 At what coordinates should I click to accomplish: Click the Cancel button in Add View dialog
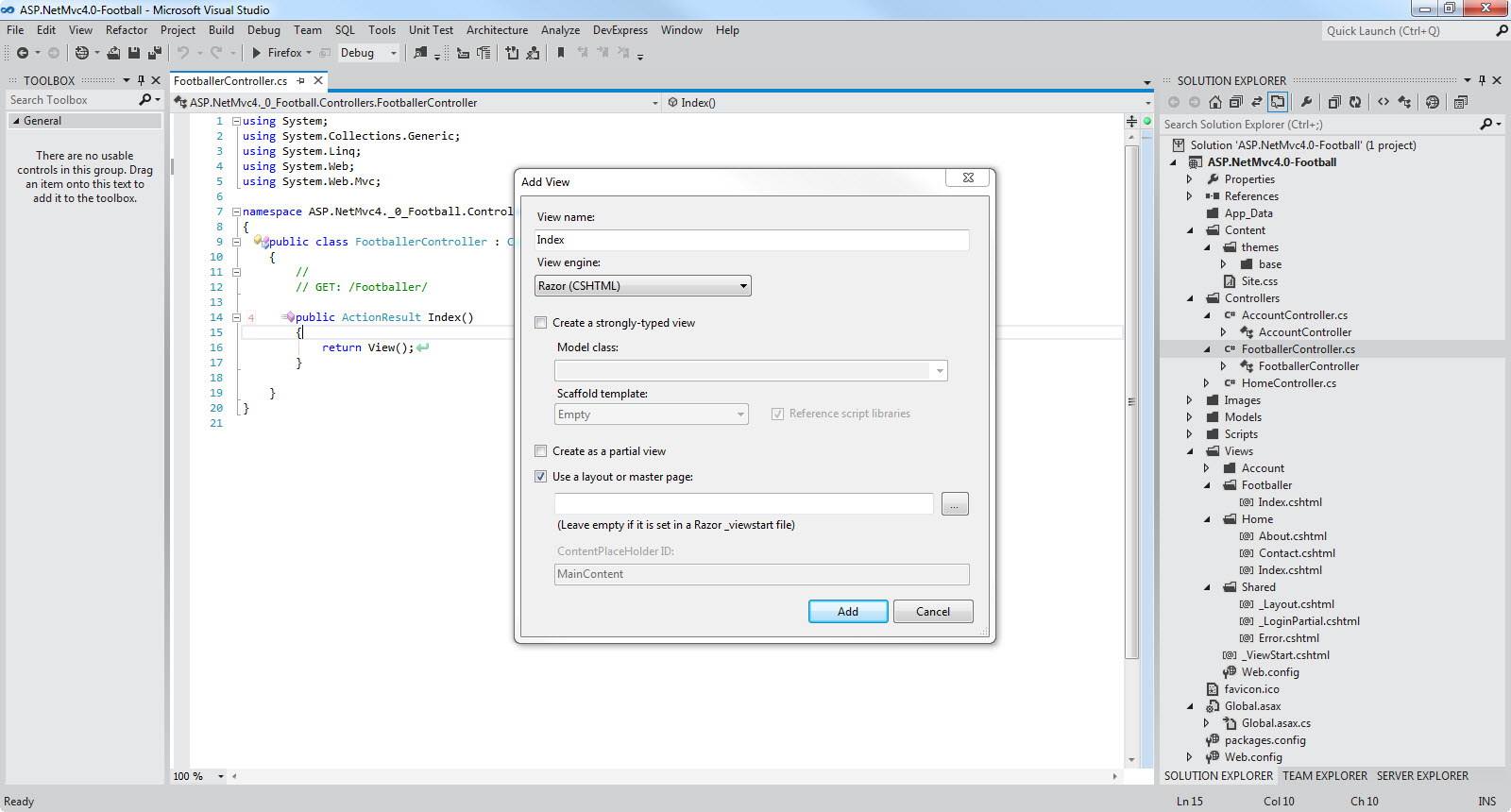[933, 612]
